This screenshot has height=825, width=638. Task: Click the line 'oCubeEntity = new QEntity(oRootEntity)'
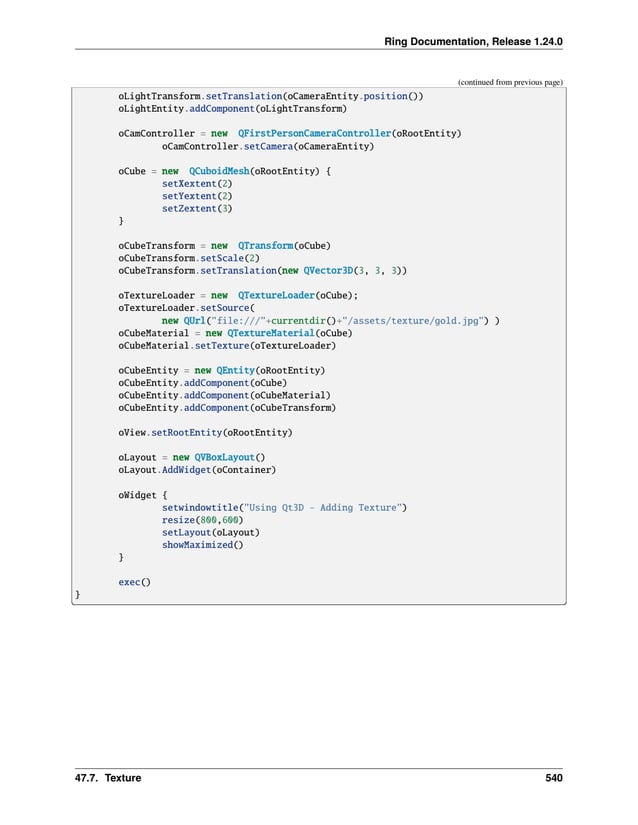[x=221, y=370]
